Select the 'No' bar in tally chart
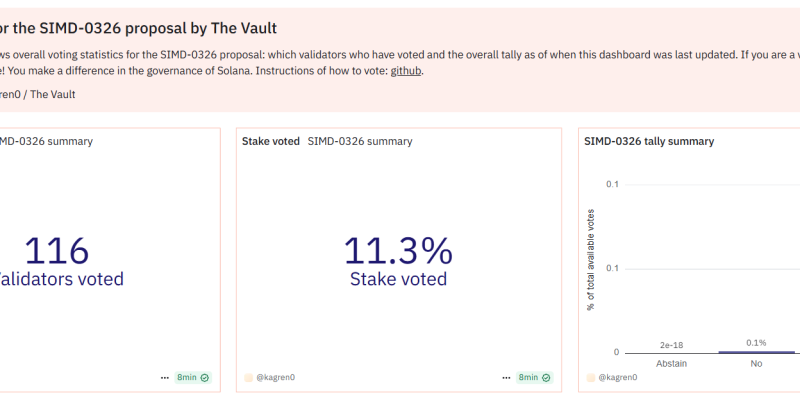Screen dimensions: 800x400 (757, 352)
